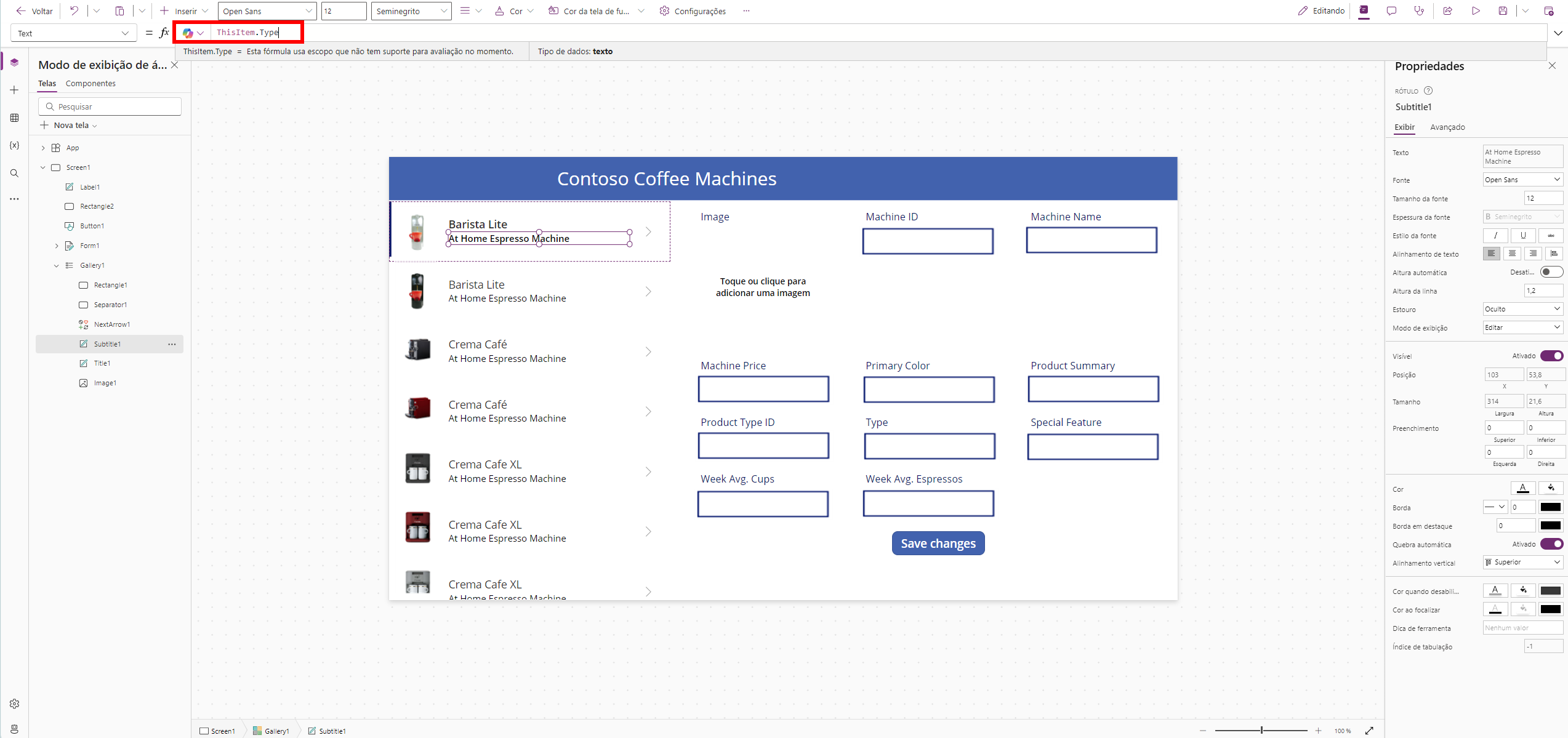
Task: Toggle the Altura automática switch
Action: click(1551, 272)
